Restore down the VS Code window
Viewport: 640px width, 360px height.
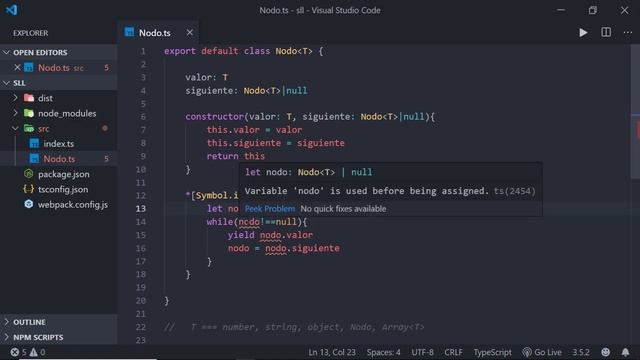pos(593,10)
